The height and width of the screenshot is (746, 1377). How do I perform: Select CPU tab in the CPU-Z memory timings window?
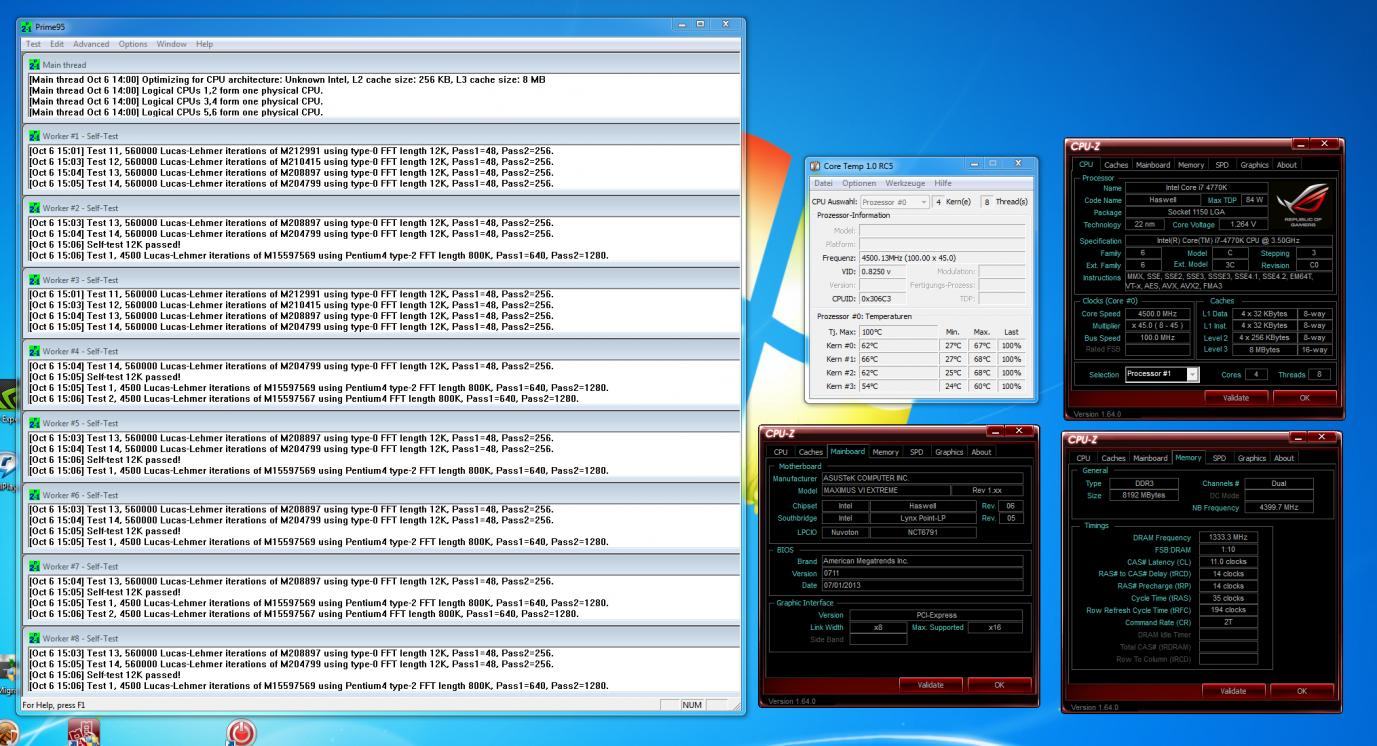coord(1085,458)
